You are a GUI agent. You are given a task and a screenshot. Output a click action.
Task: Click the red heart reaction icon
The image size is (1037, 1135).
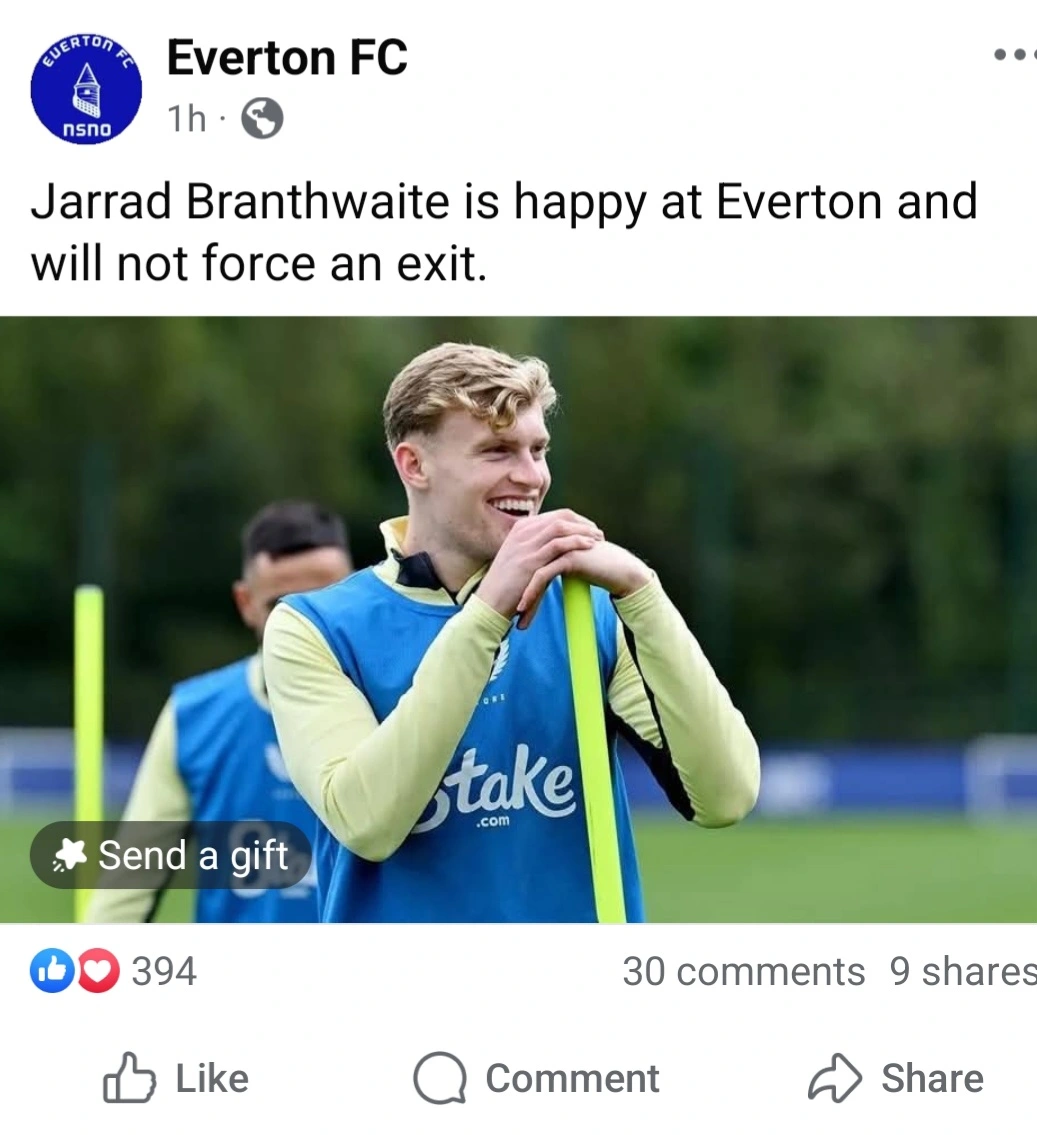[x=98, y=971]
